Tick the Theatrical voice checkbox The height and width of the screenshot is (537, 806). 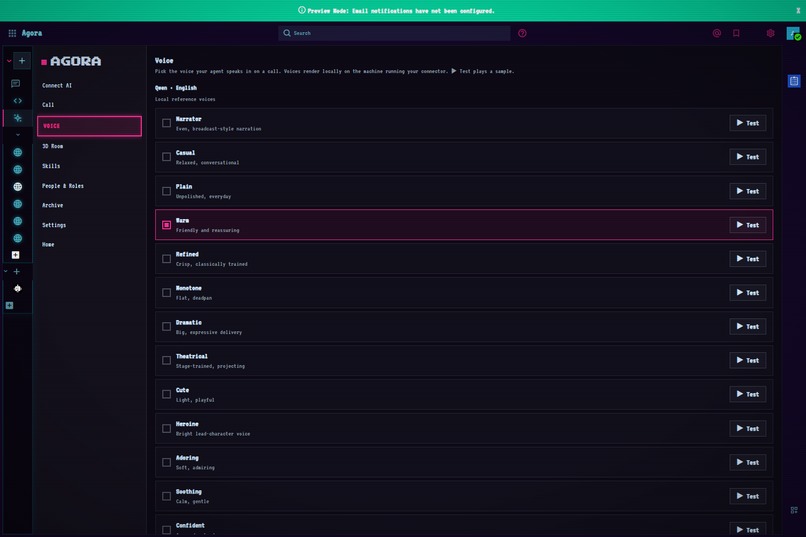[166, 361]
